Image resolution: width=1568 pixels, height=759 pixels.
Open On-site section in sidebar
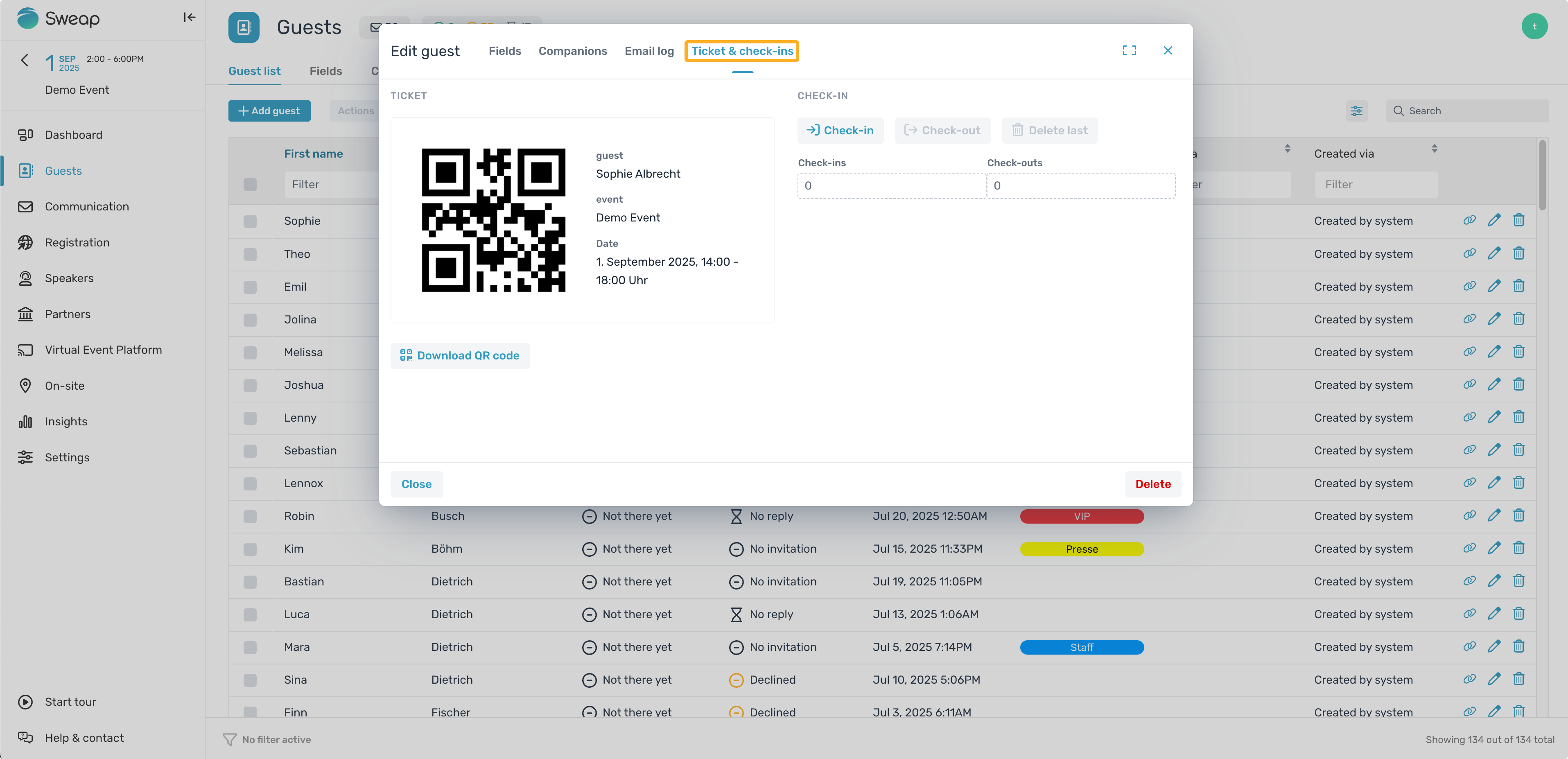tap(64, 385)
